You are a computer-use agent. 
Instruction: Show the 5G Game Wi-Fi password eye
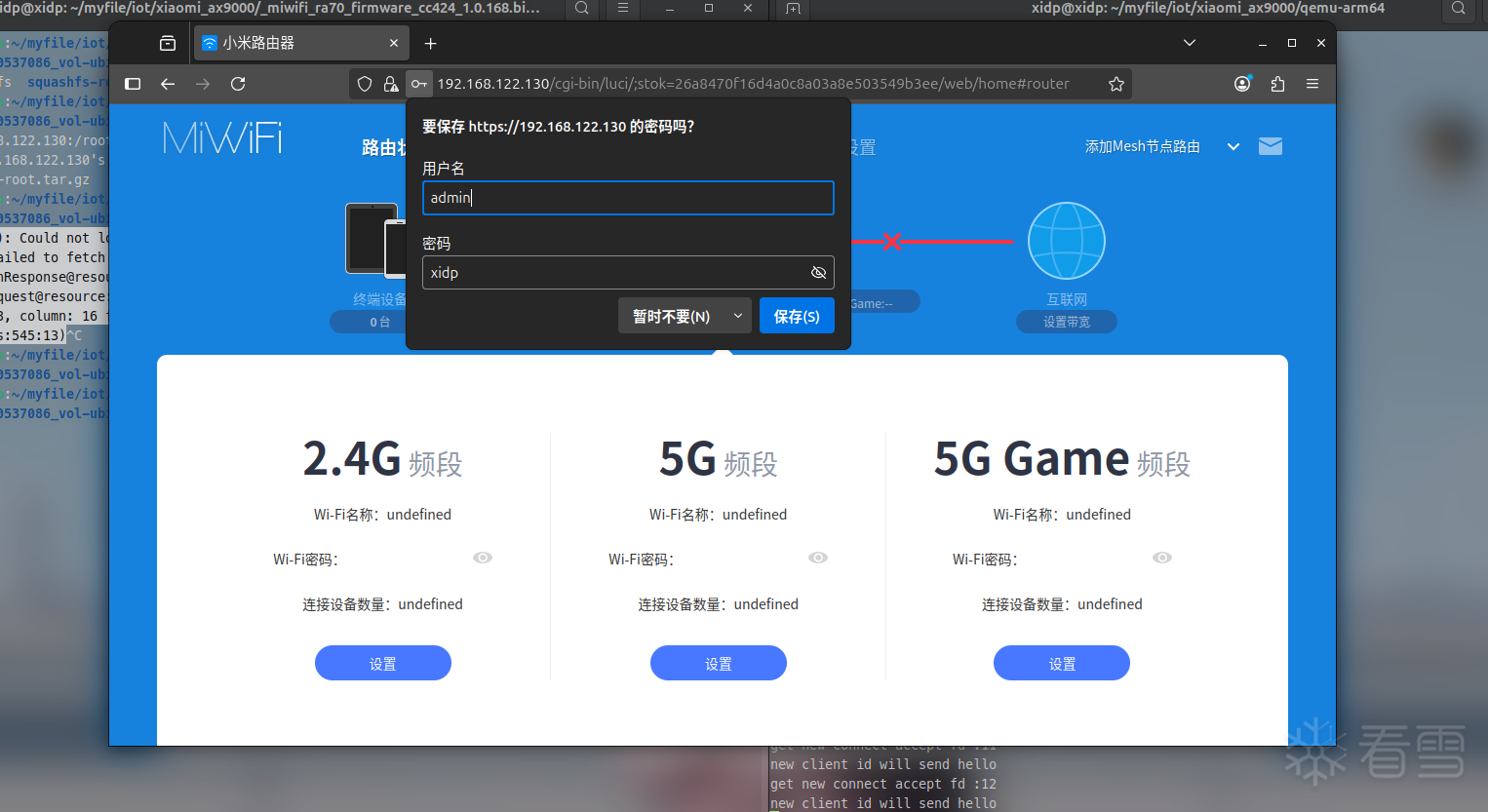[x=1162, y=558]
